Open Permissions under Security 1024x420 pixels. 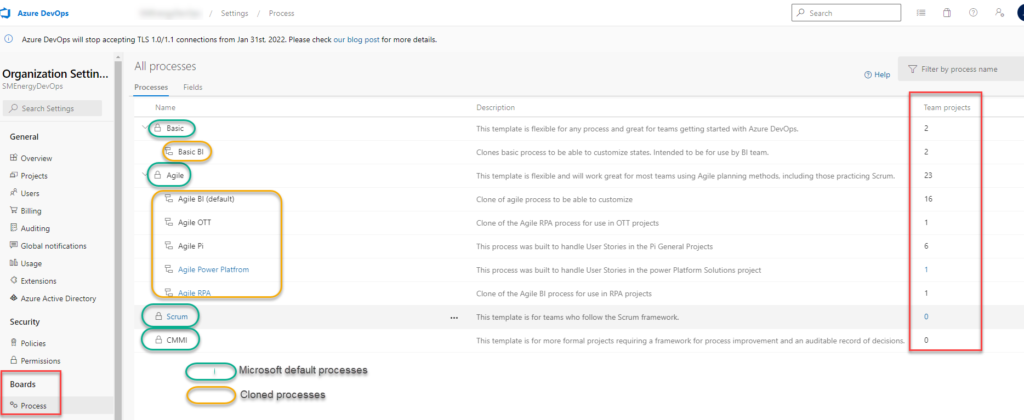[x=40, y=361]
